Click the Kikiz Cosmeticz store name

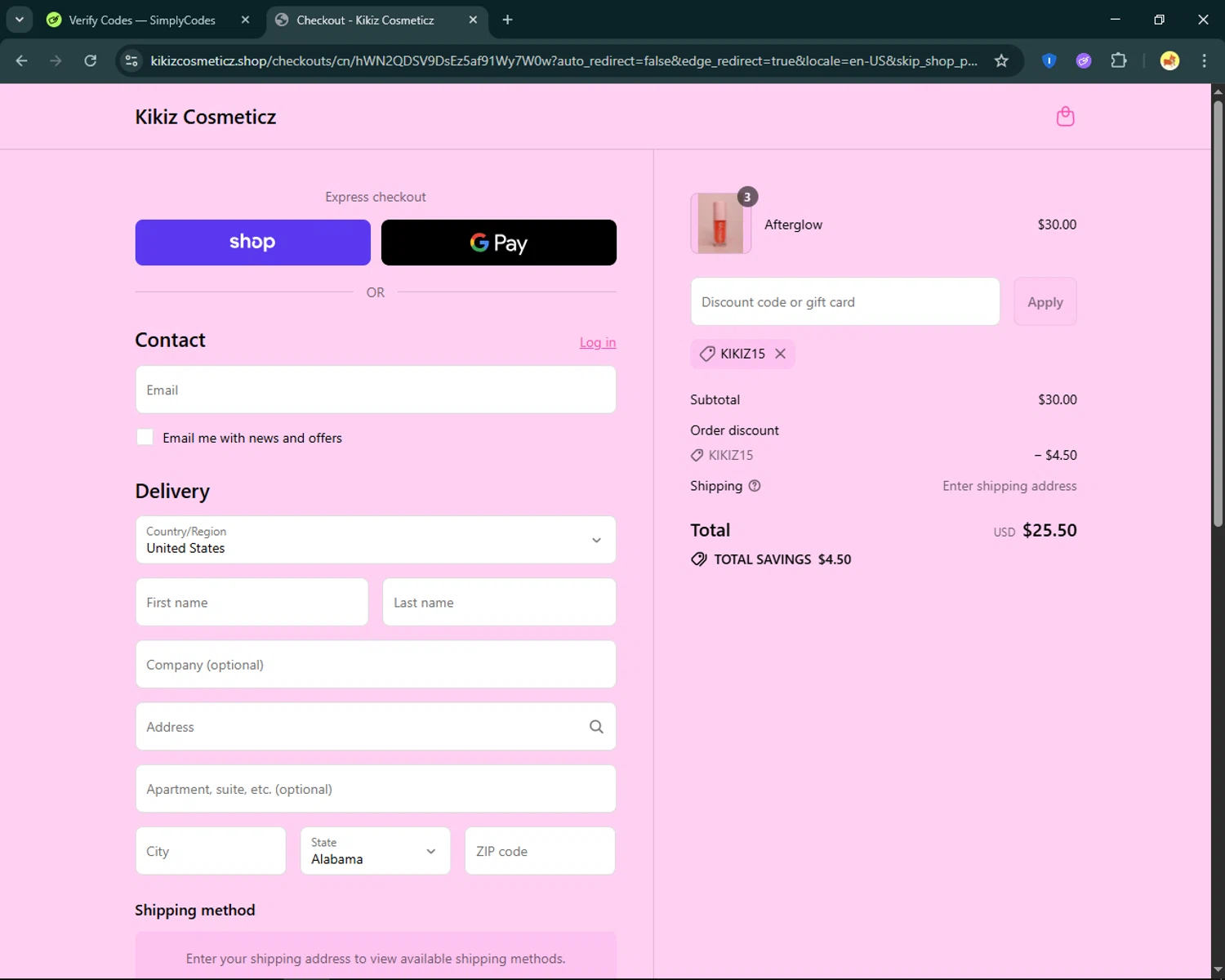(x=206, y=117)
